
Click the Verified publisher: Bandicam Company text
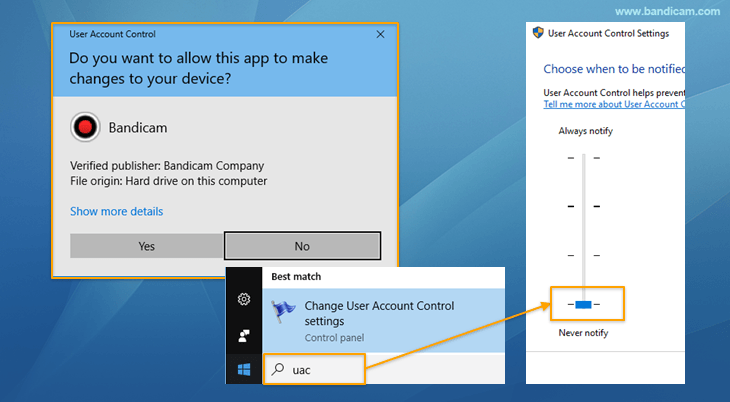click(x=167, y=166)
